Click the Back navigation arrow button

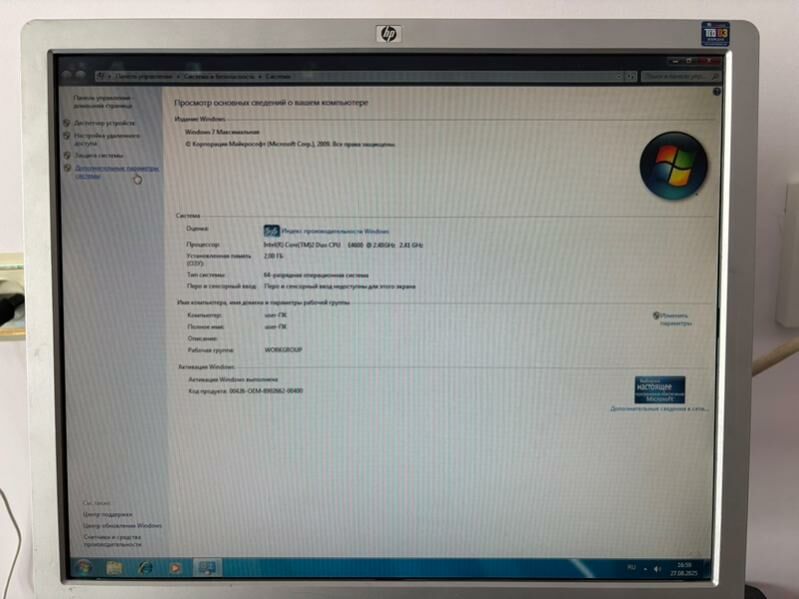[68, 76]
